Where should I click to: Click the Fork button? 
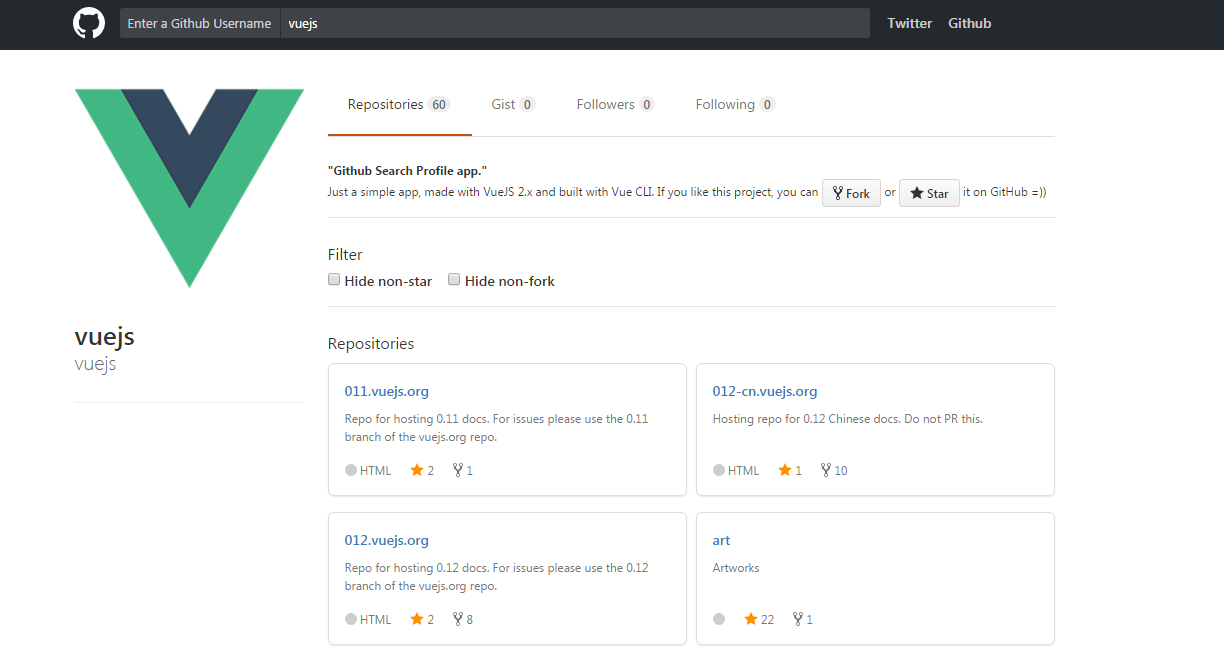click(x=851, y=193)
